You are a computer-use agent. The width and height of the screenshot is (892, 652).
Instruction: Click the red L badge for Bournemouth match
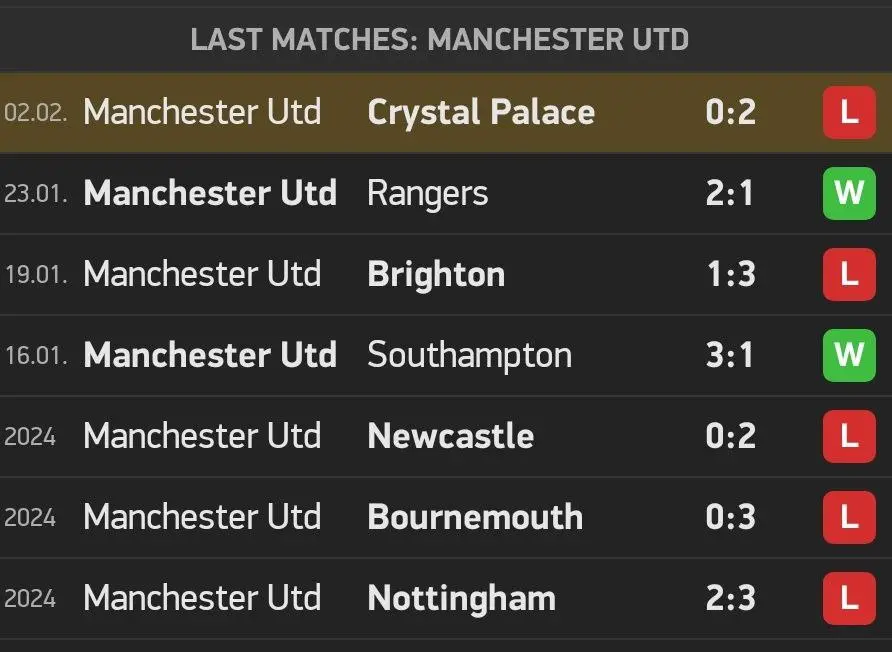pos(848,517)
